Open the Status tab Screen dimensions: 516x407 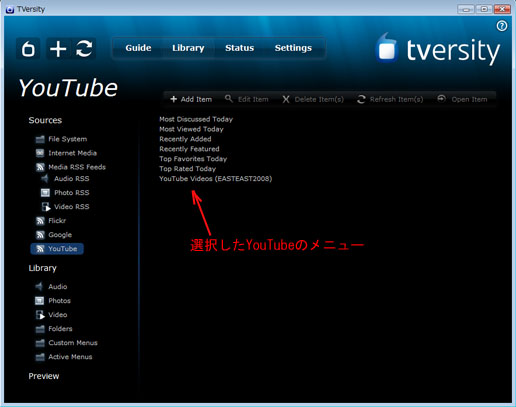click(240, 48)
